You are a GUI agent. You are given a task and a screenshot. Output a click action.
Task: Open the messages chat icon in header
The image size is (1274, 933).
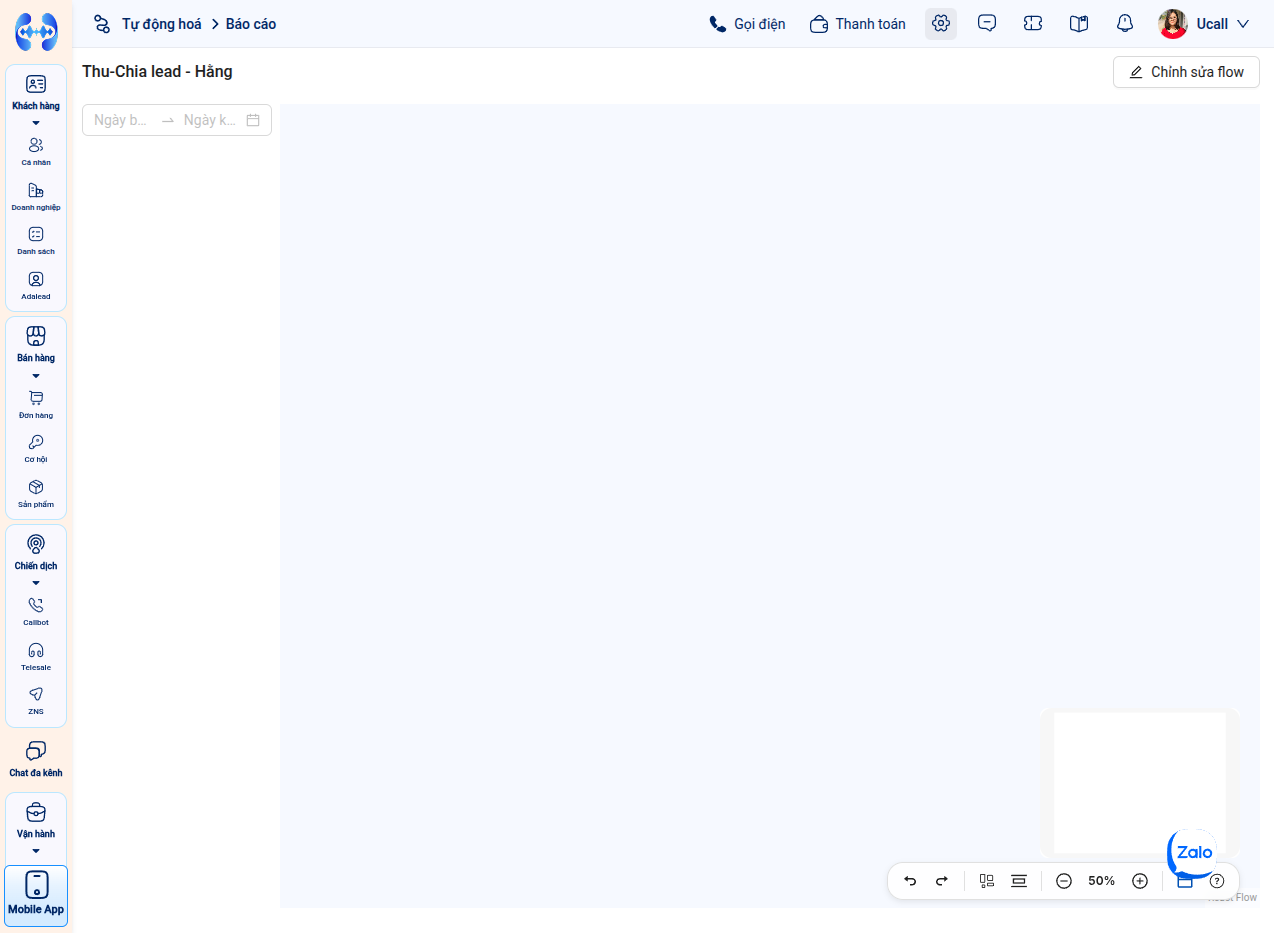(987, 24)
